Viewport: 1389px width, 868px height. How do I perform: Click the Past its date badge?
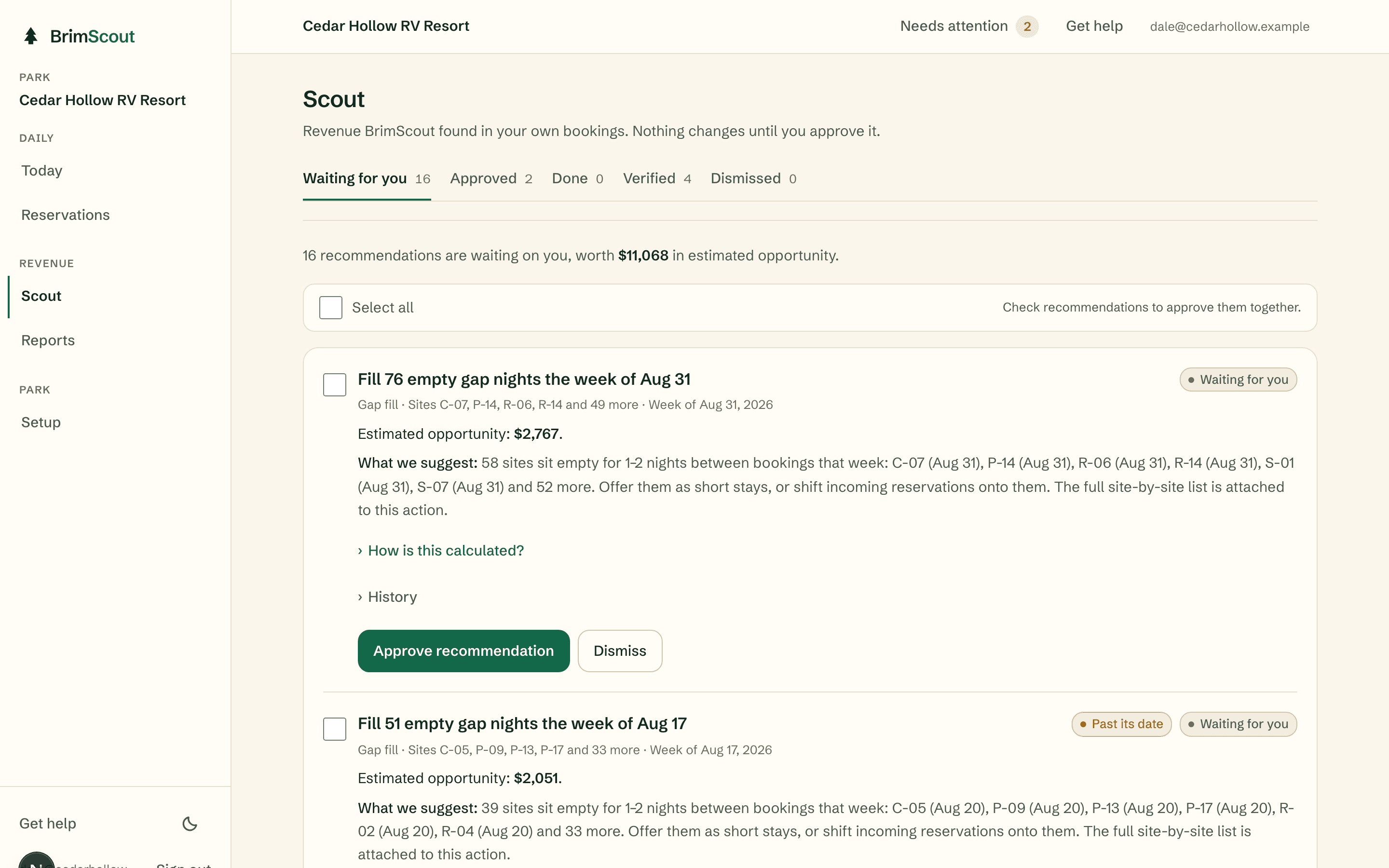click(1121, 724)
